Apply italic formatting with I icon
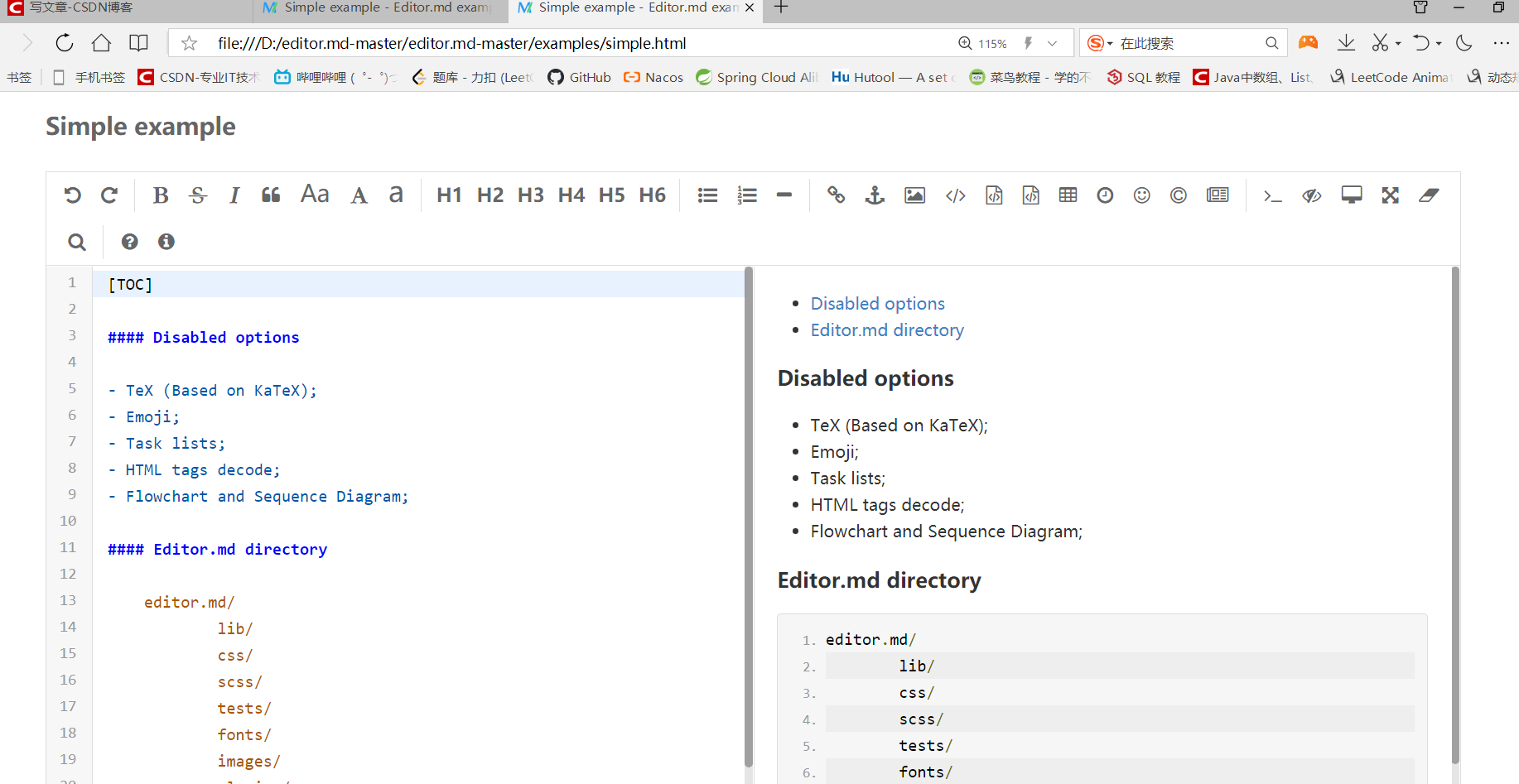Image resolution: width=1519 pixels, height=784 pixels. [x=234, y=195]
